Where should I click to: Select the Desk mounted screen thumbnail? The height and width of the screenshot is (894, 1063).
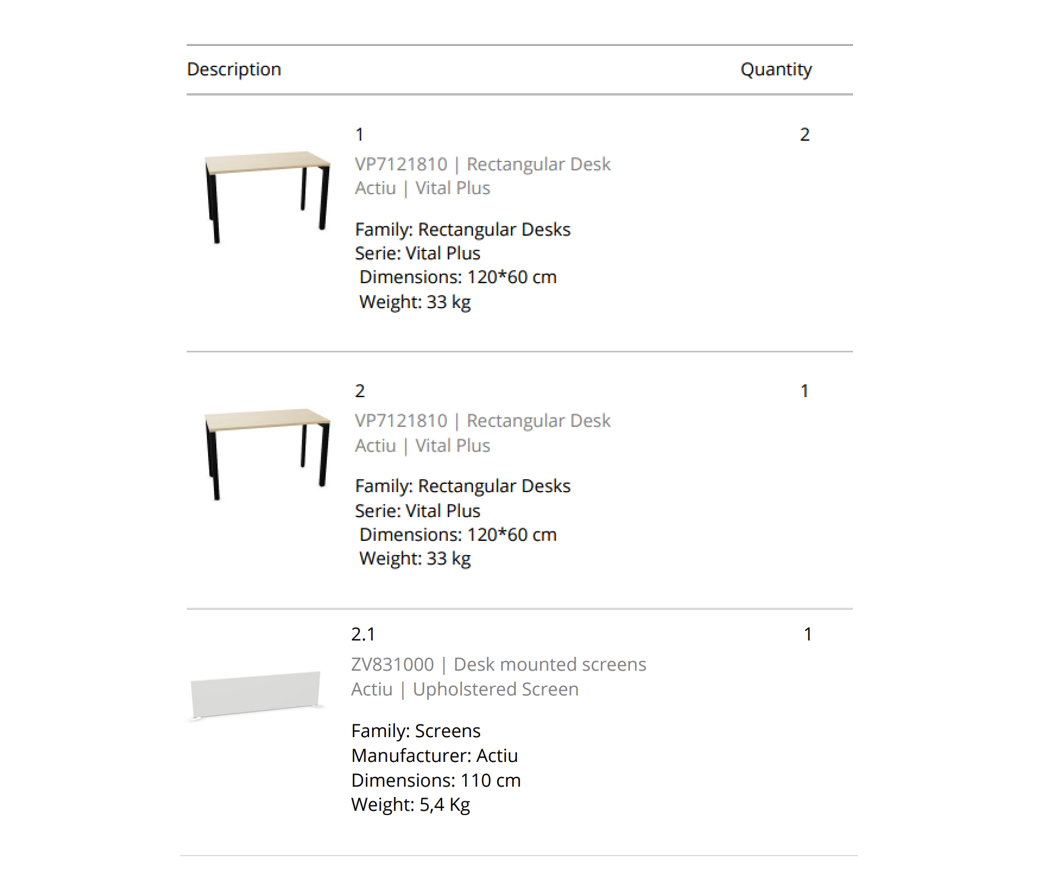(256, 695)
